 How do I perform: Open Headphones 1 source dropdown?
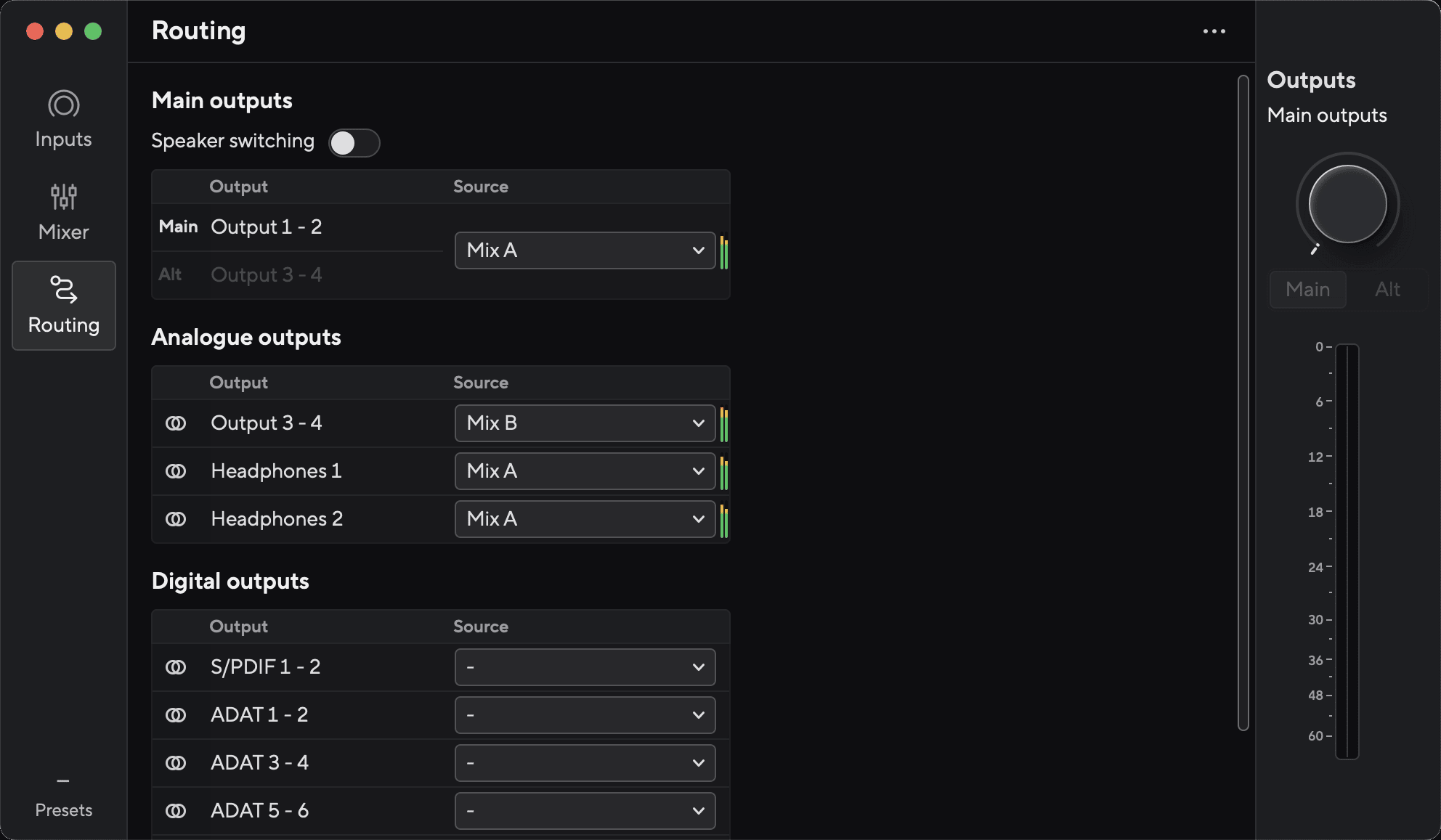pos(585,471)
